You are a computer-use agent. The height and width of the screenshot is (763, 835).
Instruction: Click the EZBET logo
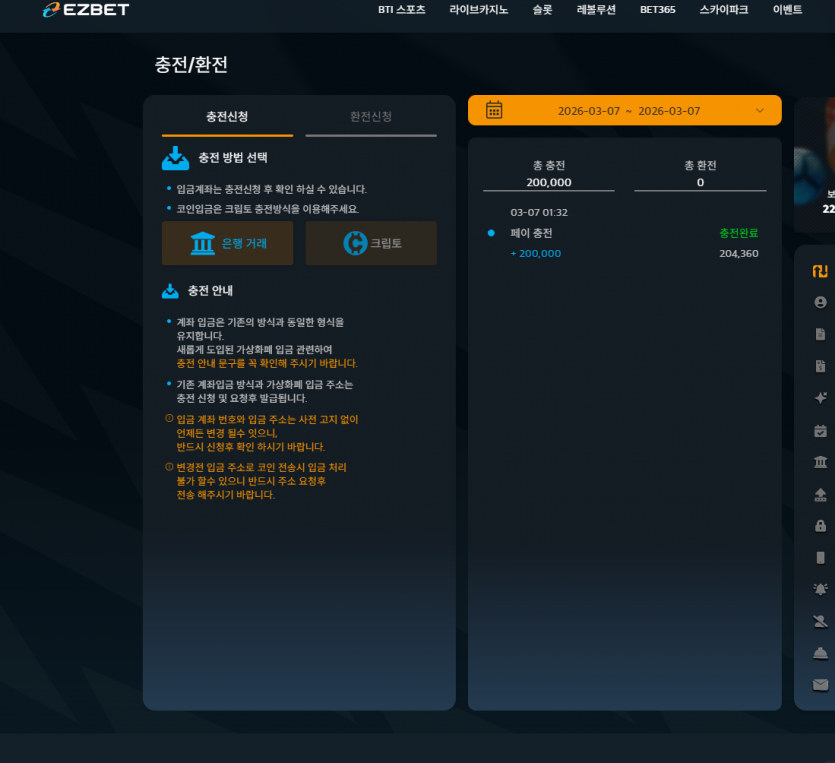tap(86, 10)
